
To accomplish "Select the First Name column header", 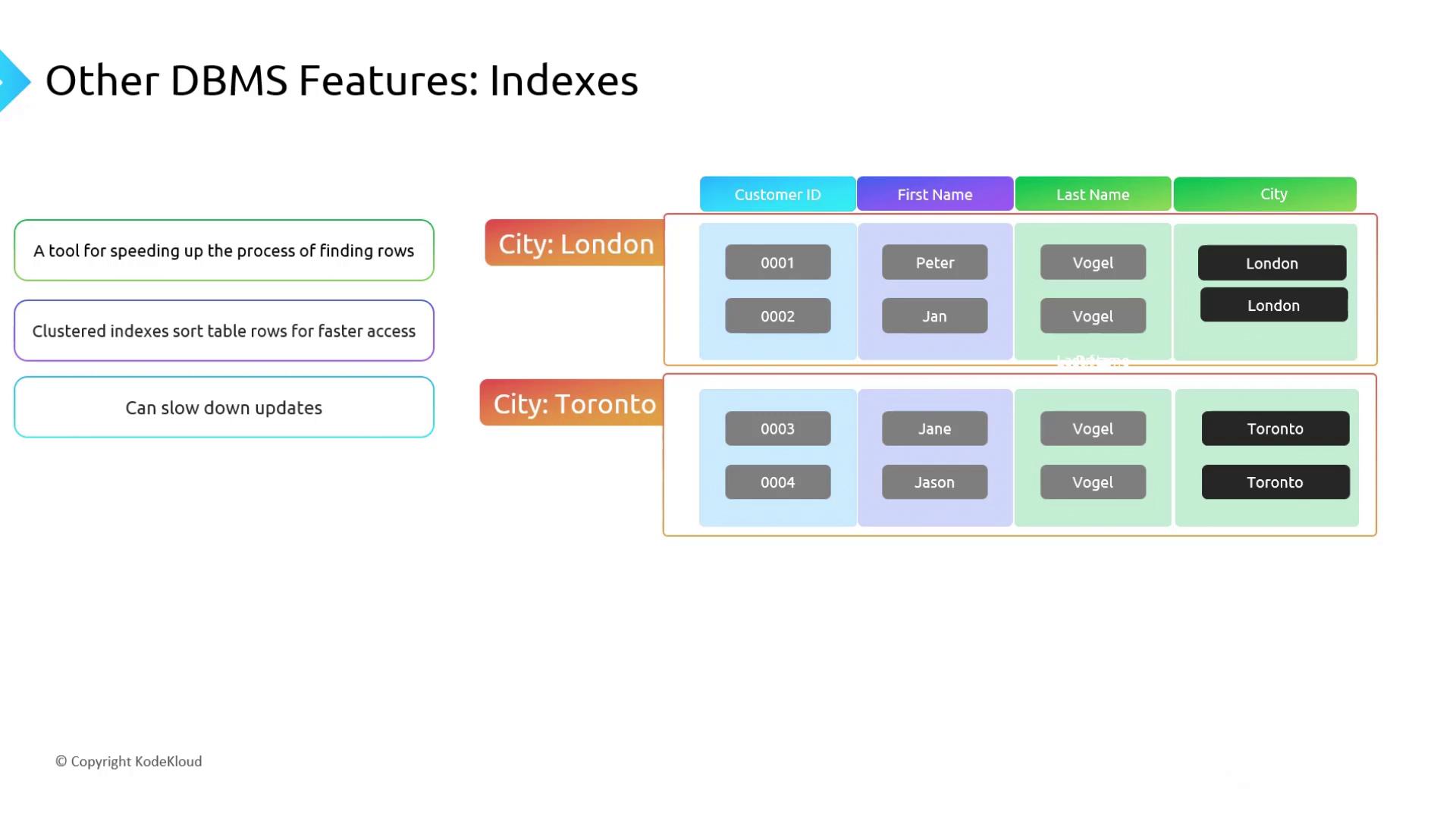I will [x=934, y=194].
